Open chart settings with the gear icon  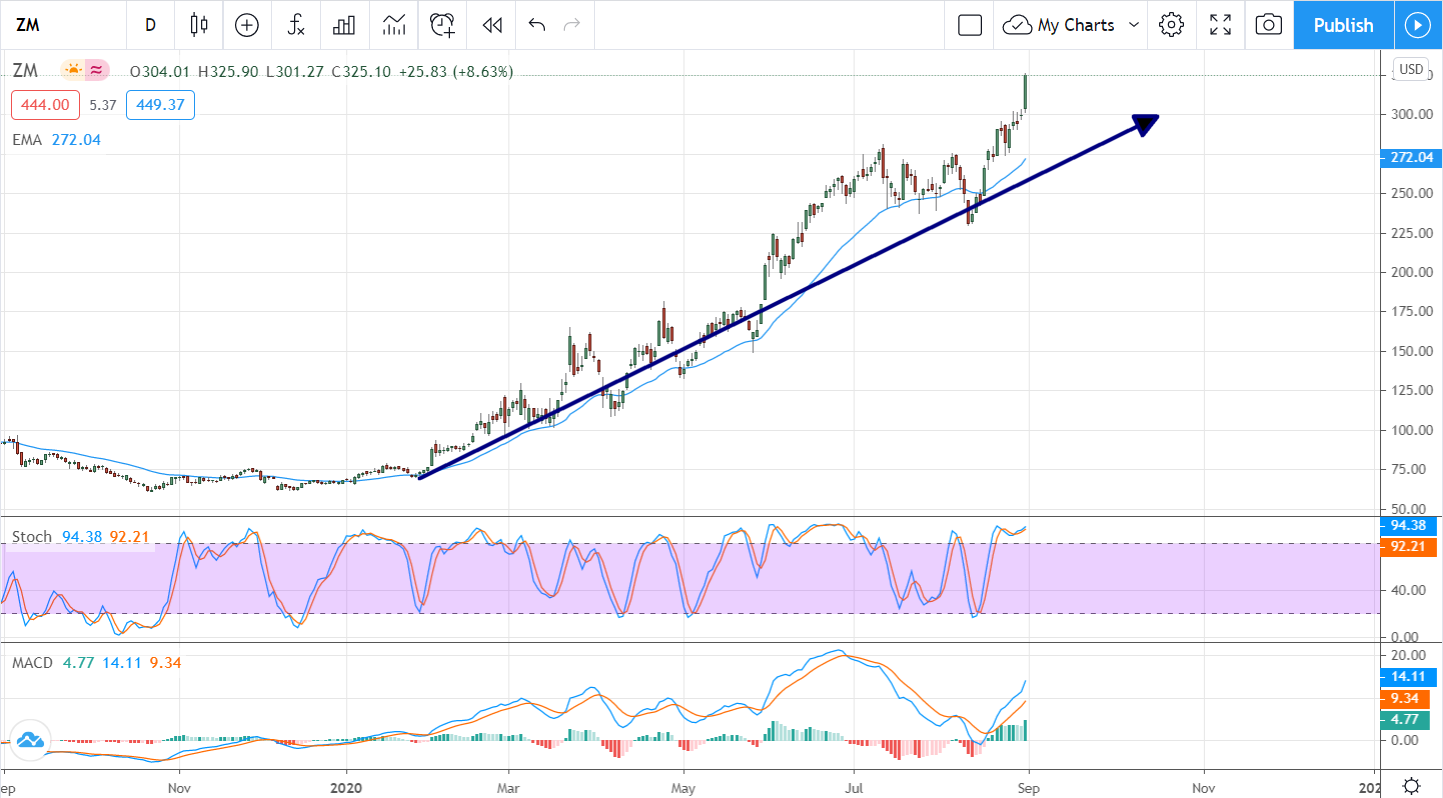point(1171,25)
